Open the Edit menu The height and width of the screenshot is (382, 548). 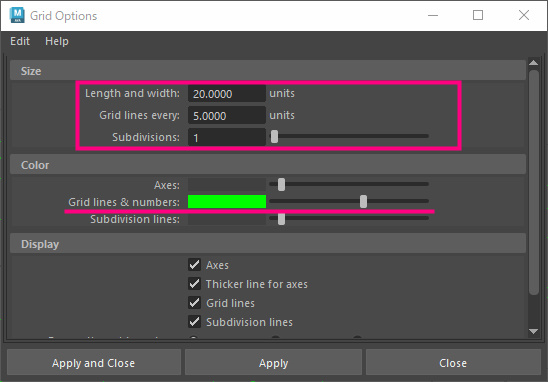point(20,41)
